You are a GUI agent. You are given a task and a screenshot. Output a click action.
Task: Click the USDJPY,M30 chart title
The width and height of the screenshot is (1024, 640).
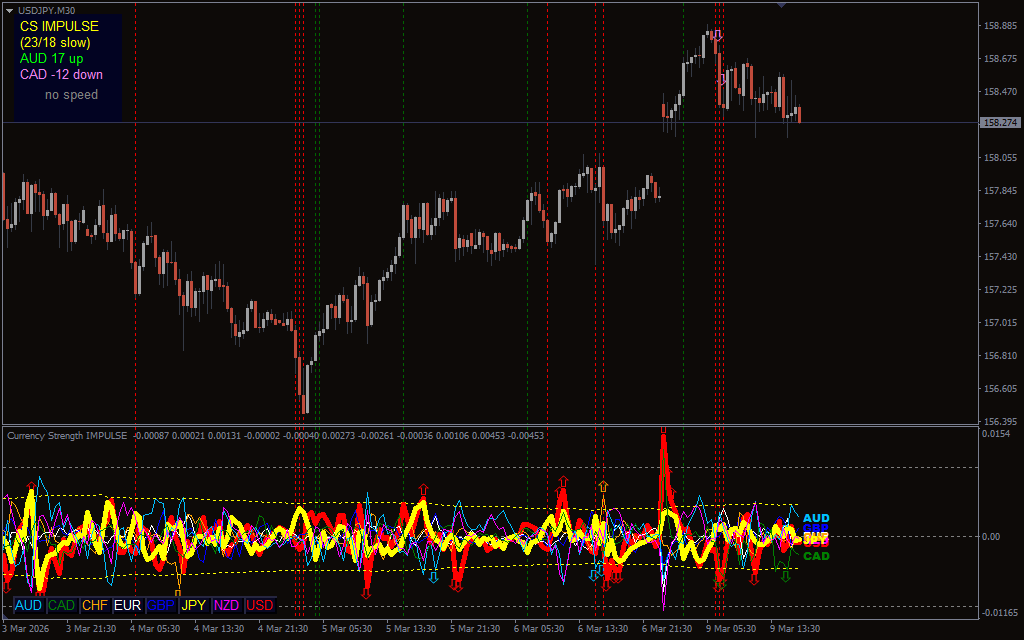(46, 10)
